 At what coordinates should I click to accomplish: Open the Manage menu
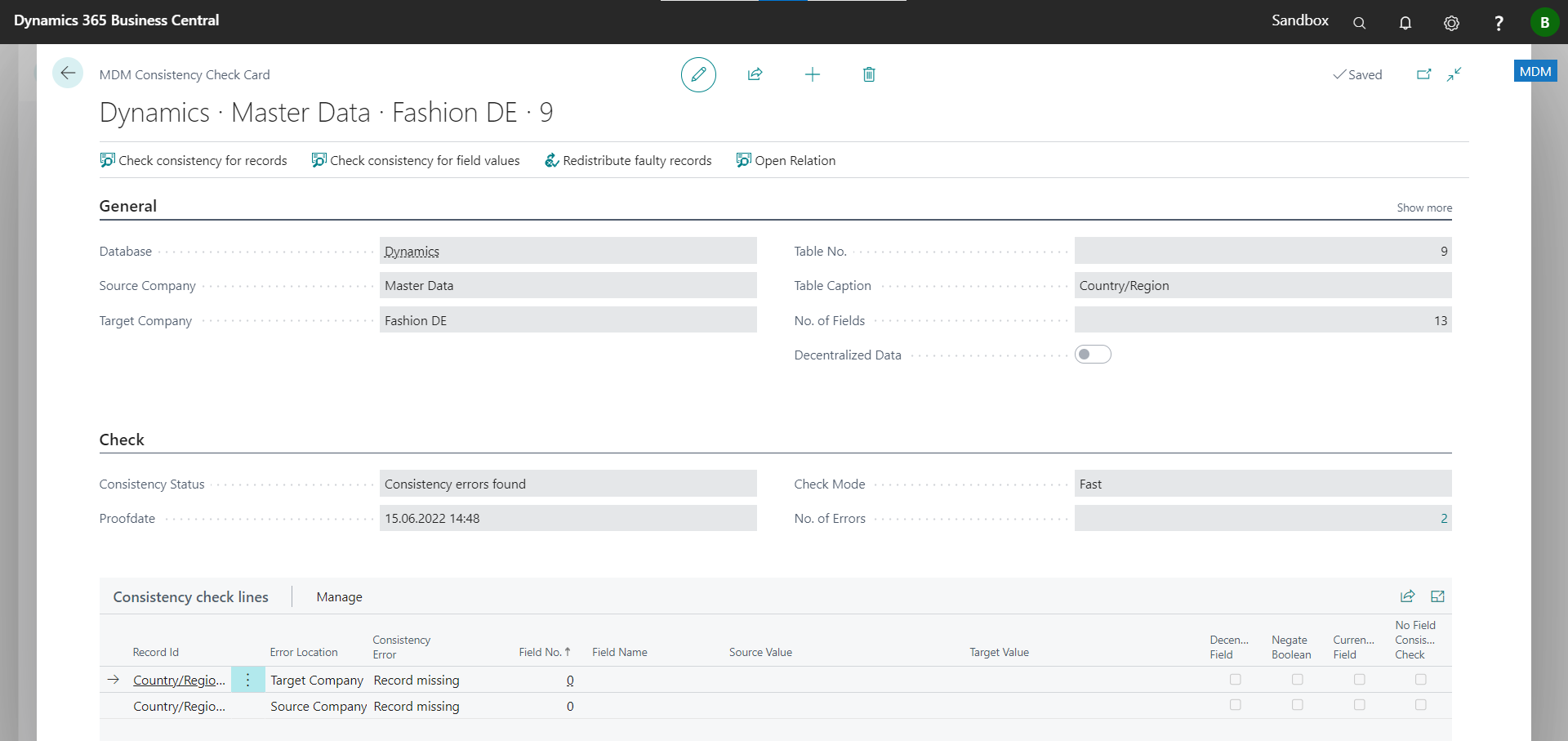pyautogui.click(x=339, y=597)
